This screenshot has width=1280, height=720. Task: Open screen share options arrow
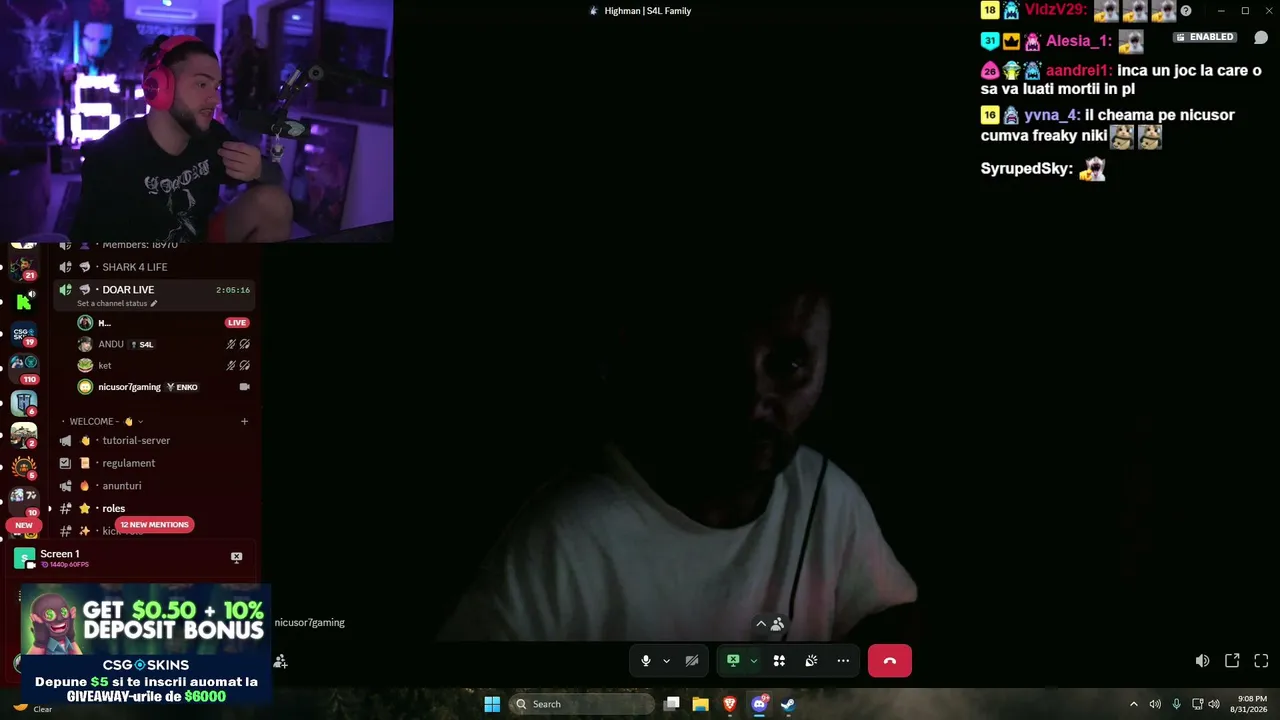click(753, 661)
